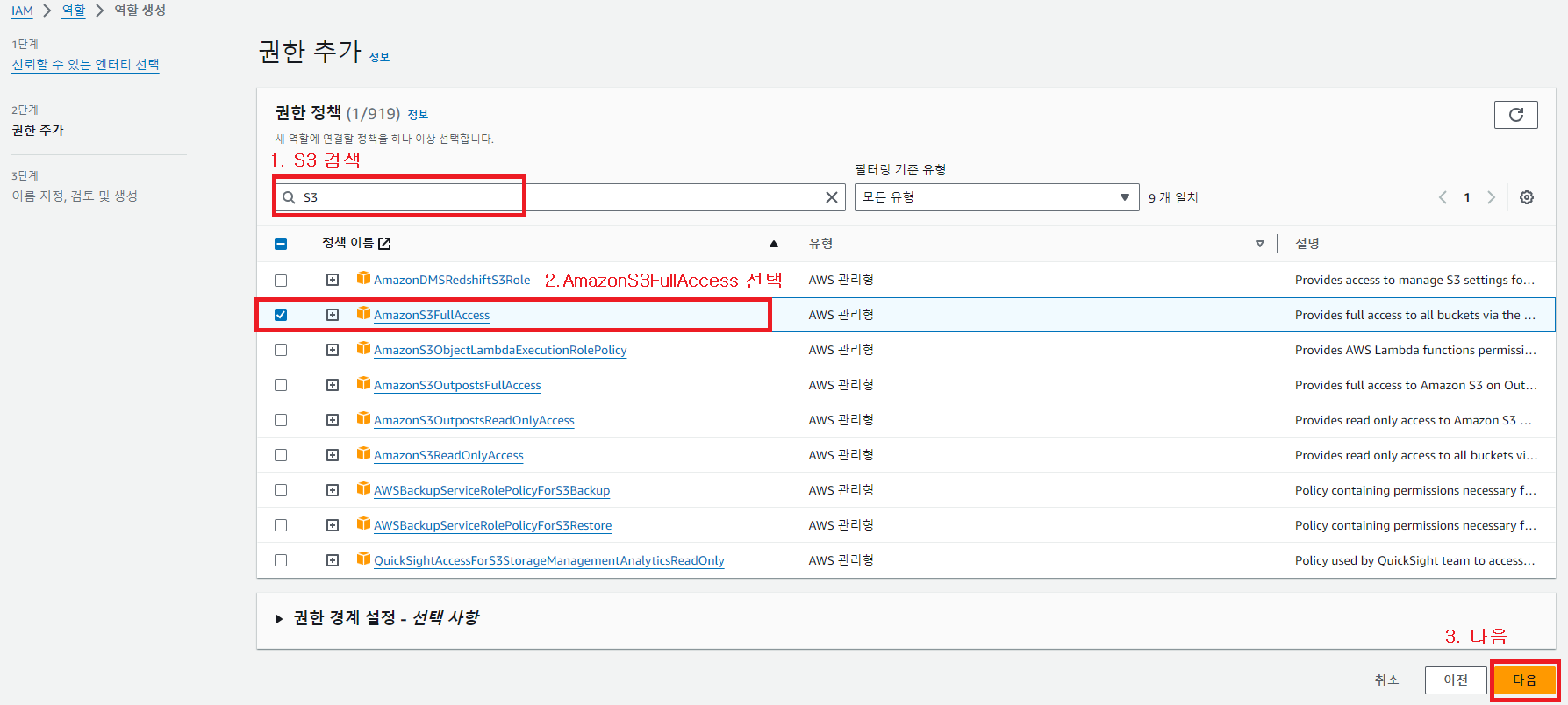
Task: Click the 취소 button
Action: (x=1386, y=680)
